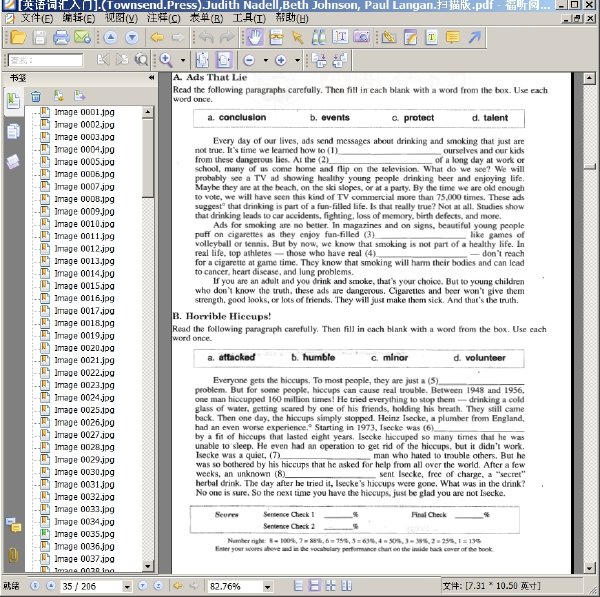The width and height of the screenshot is (600, 597).
Task: Open the 帮助(H) menu
Action: (292, 18)
